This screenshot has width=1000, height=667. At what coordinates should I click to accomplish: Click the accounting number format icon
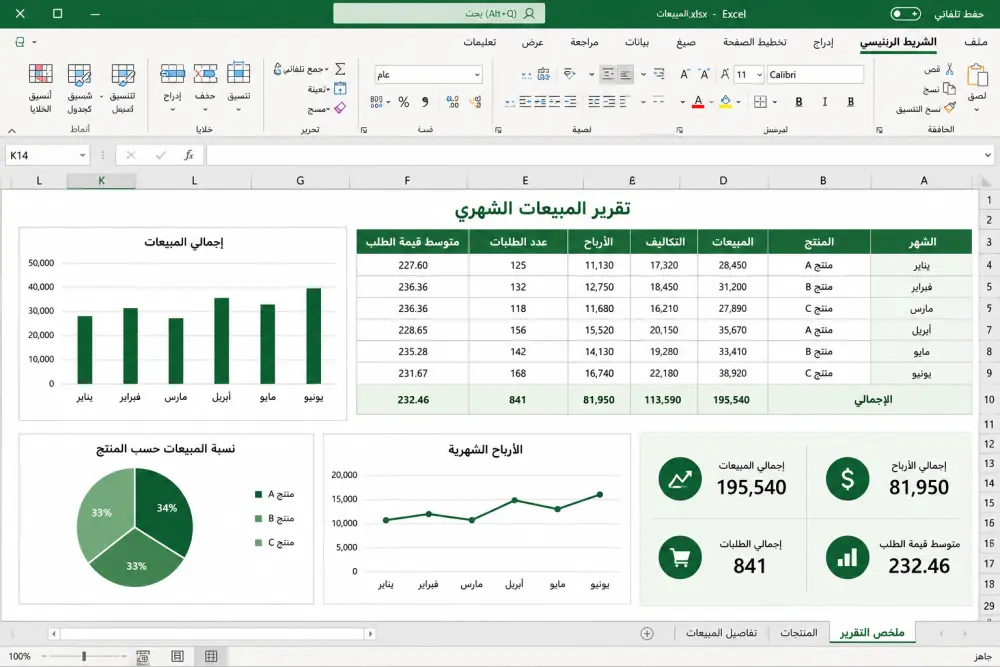click(x=376, y=102)
